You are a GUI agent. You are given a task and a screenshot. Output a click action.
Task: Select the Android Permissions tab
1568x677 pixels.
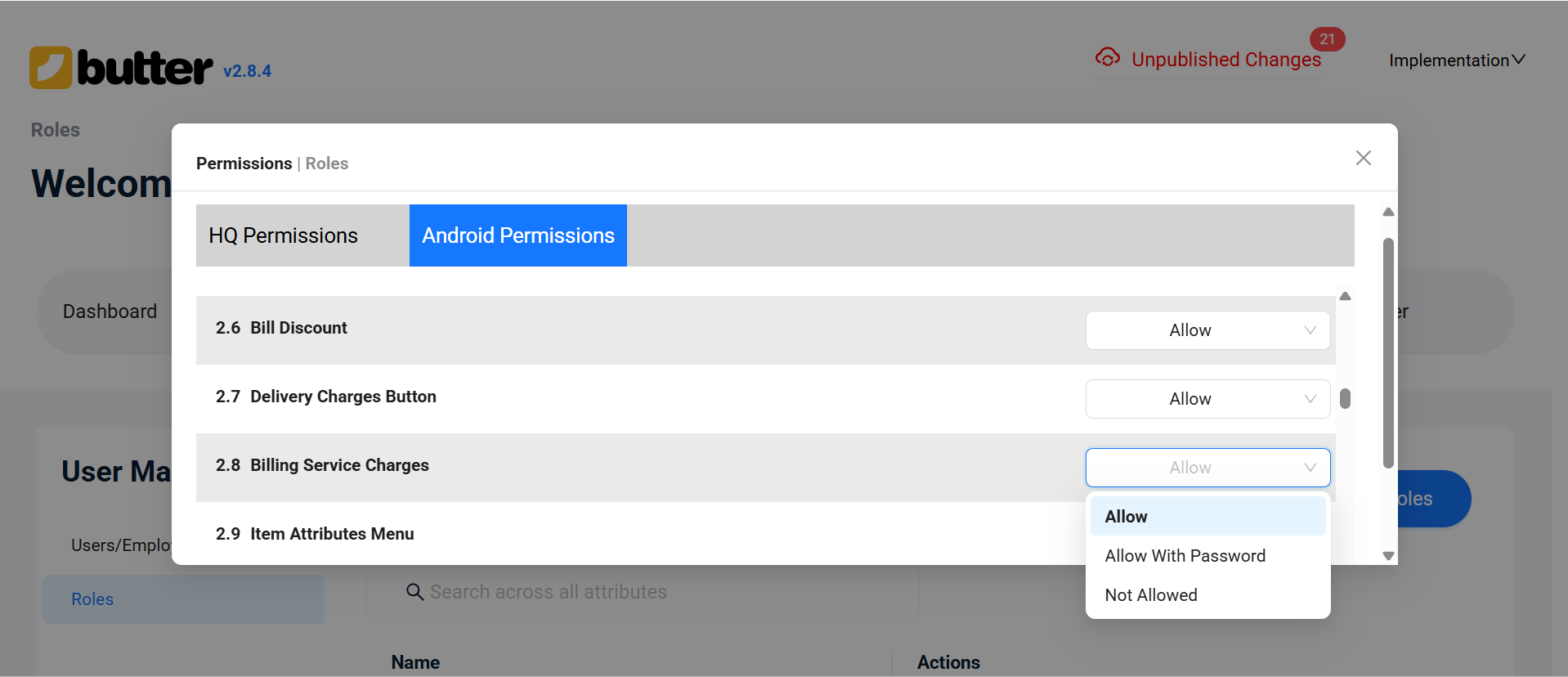pos(517,235)
